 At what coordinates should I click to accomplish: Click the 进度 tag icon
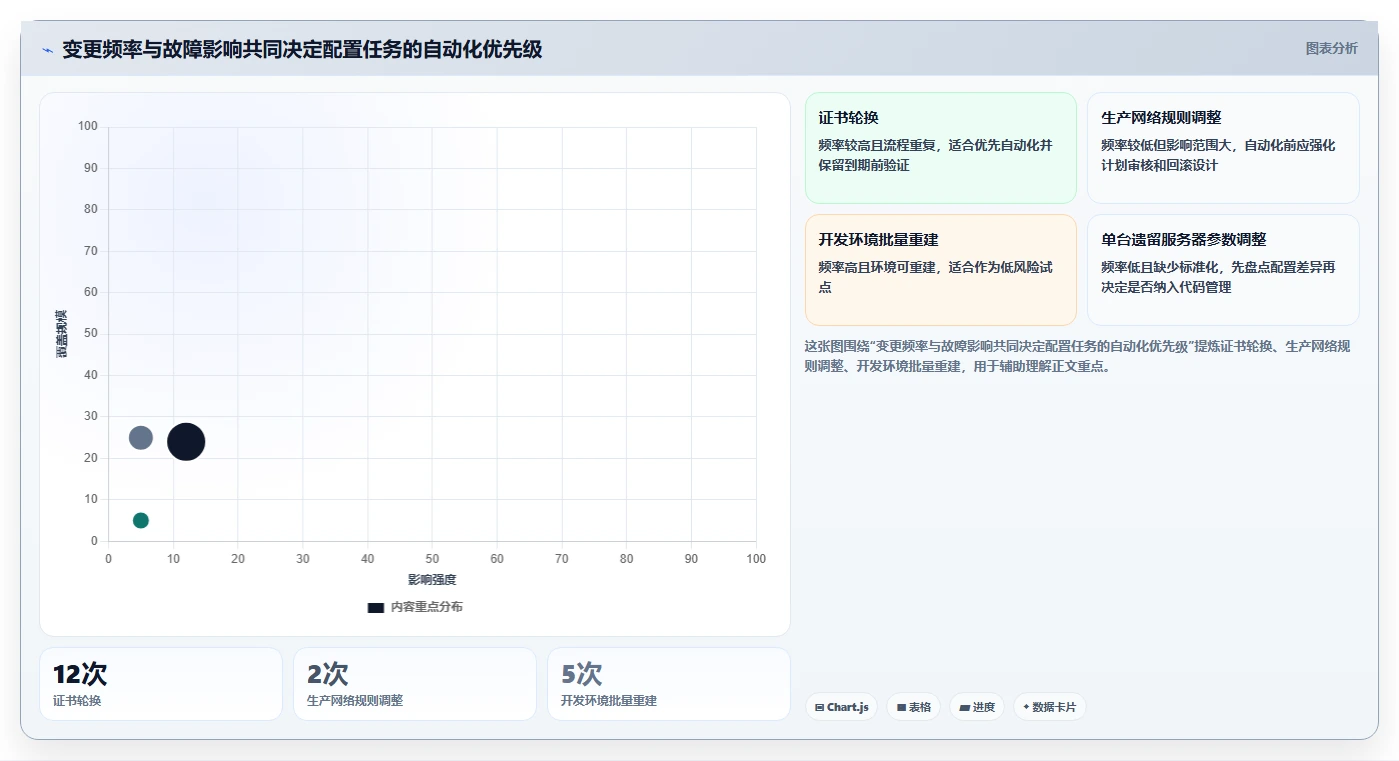coord(964,707)
